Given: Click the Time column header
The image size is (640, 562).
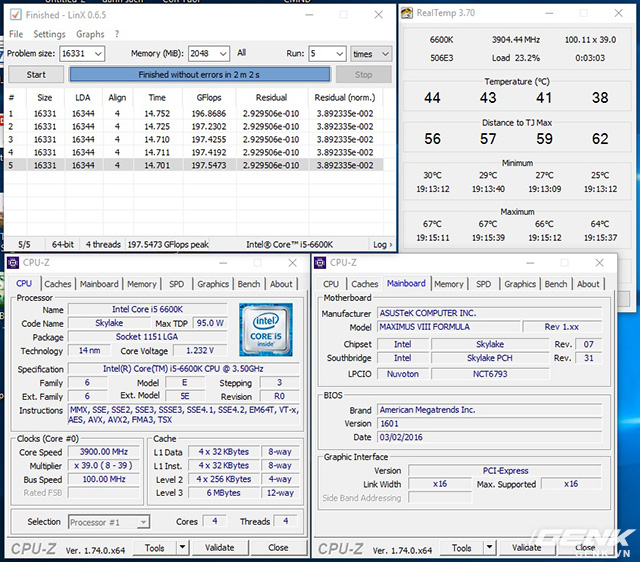Looking at the screenshot, I should coord(157,98).
